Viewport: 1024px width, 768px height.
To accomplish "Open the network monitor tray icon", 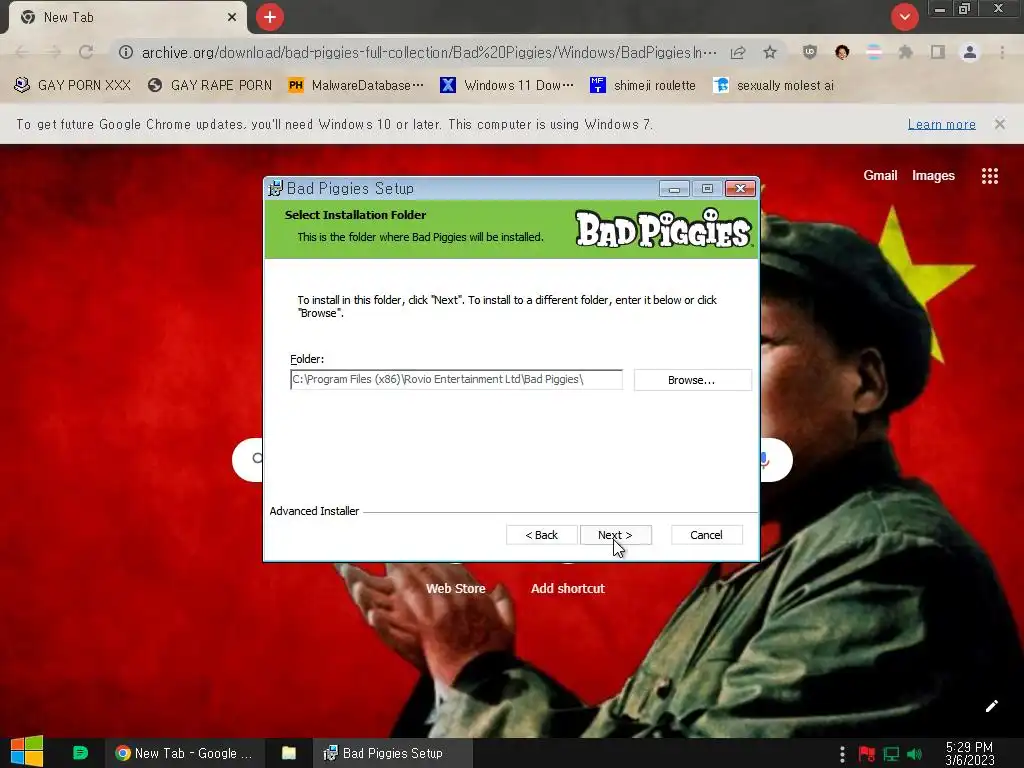I will (891, 754).
